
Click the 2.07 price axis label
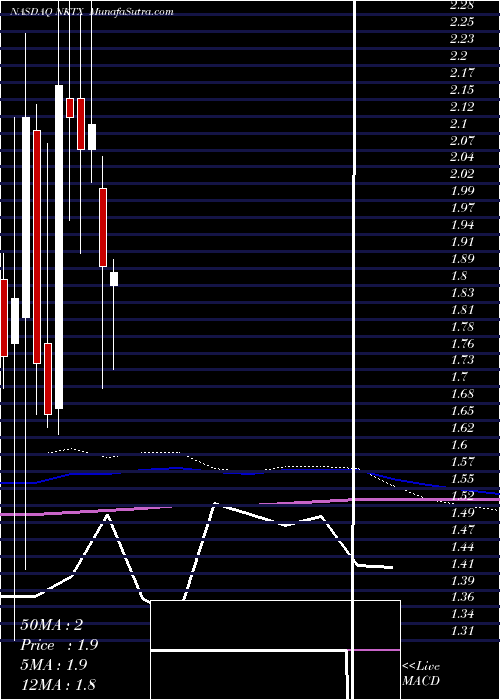462,141
